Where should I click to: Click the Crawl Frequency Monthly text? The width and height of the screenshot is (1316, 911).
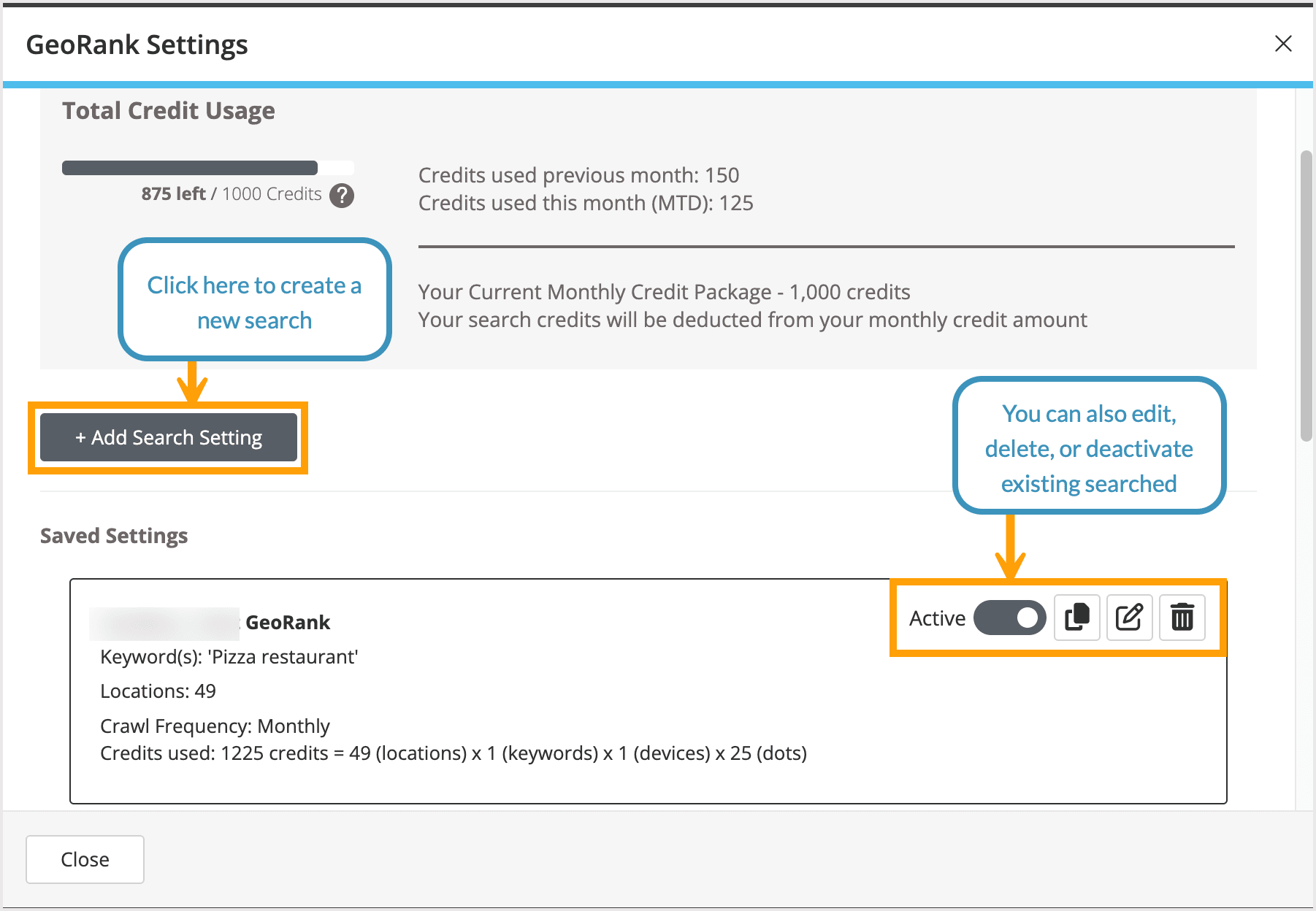pos(215,726)
